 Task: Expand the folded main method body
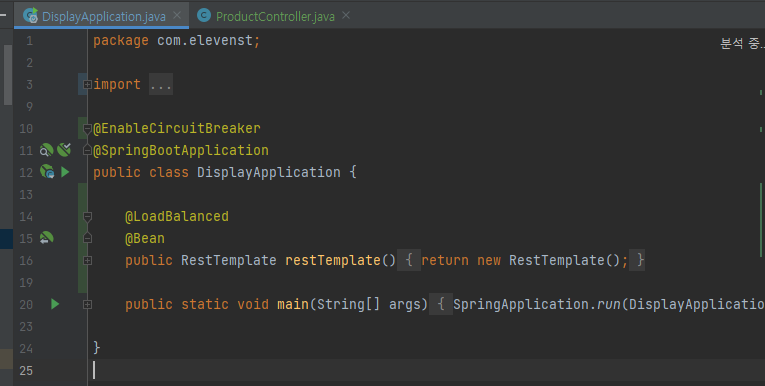click(87, 305)
